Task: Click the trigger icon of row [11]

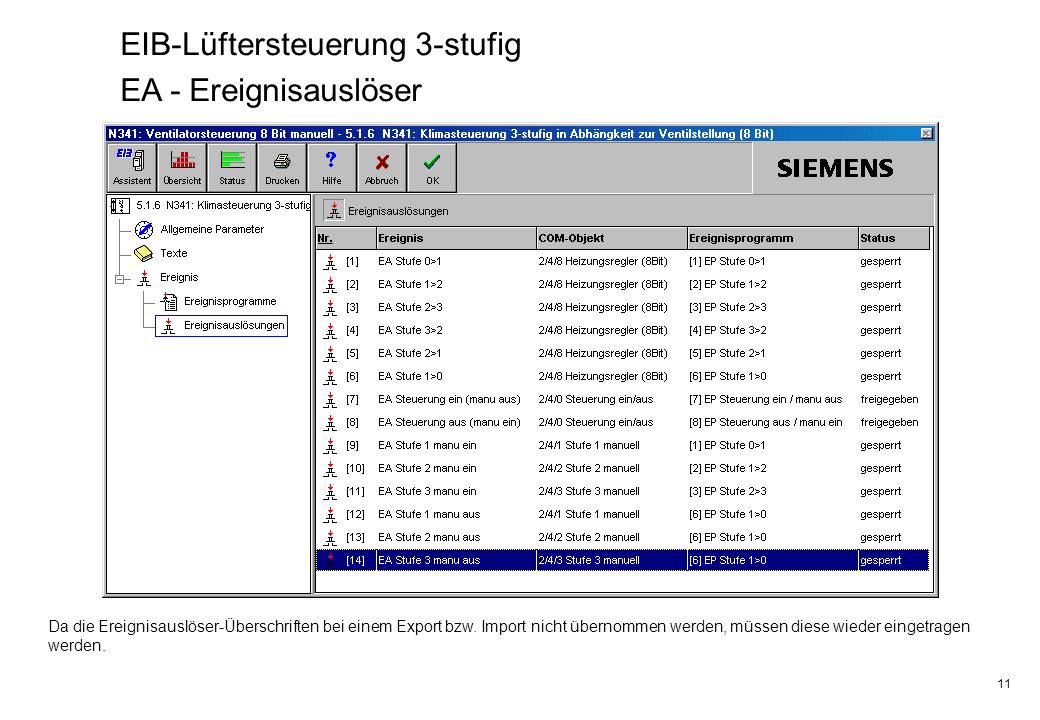Action: [x=330, y=492]
